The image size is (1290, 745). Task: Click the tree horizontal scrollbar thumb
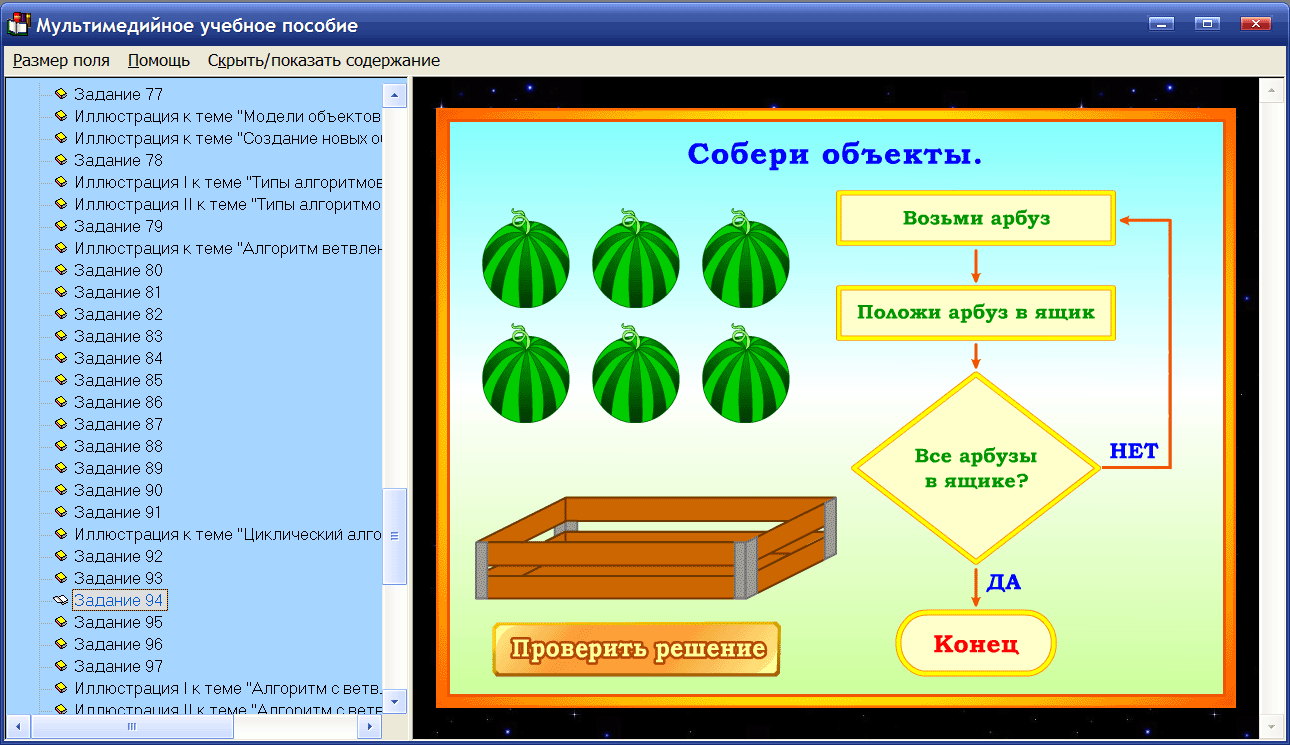tap(131, 727)
